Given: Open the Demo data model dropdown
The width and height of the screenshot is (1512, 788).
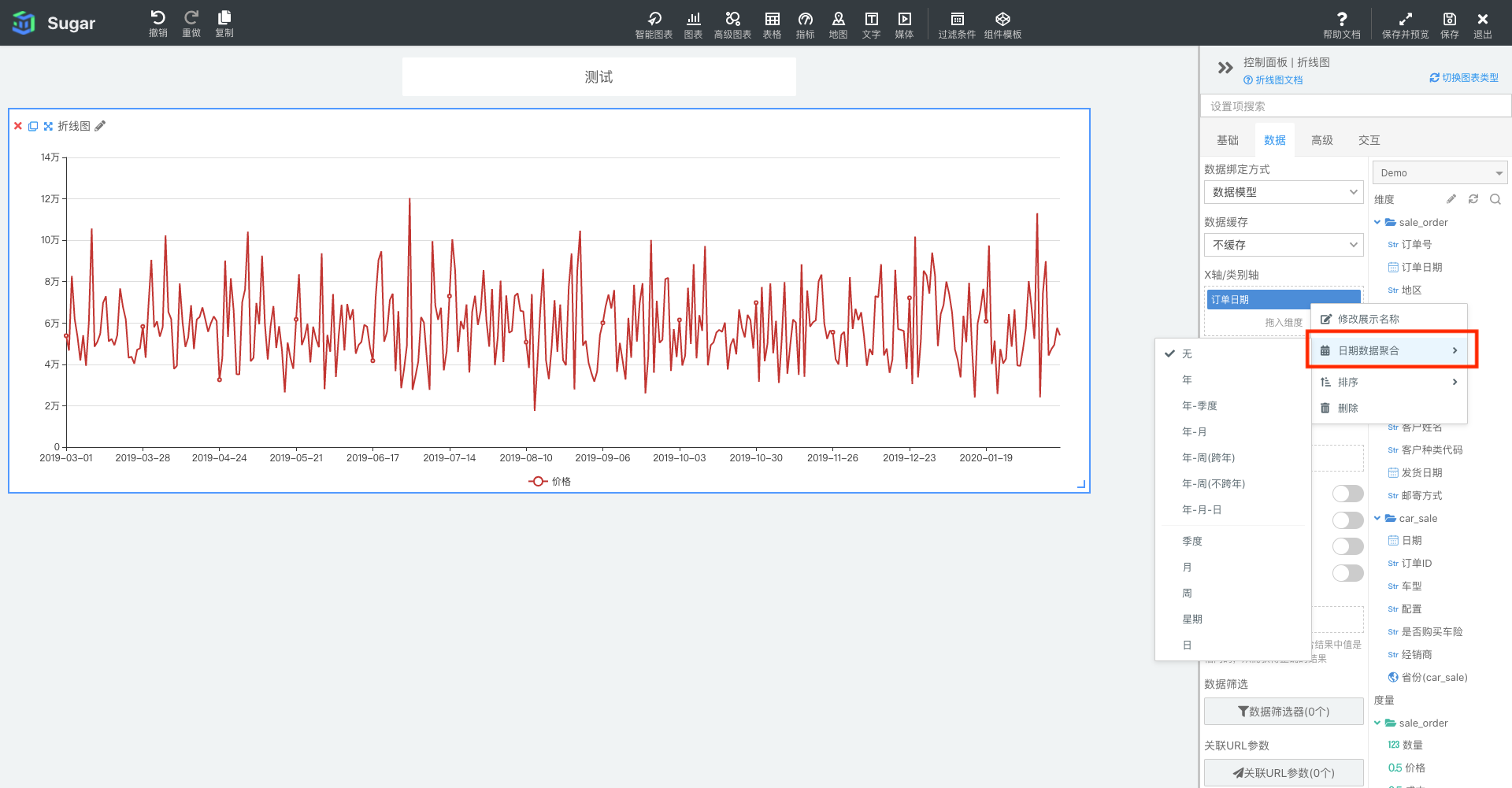Looking at the screenshot, I should click(1440, 172).
